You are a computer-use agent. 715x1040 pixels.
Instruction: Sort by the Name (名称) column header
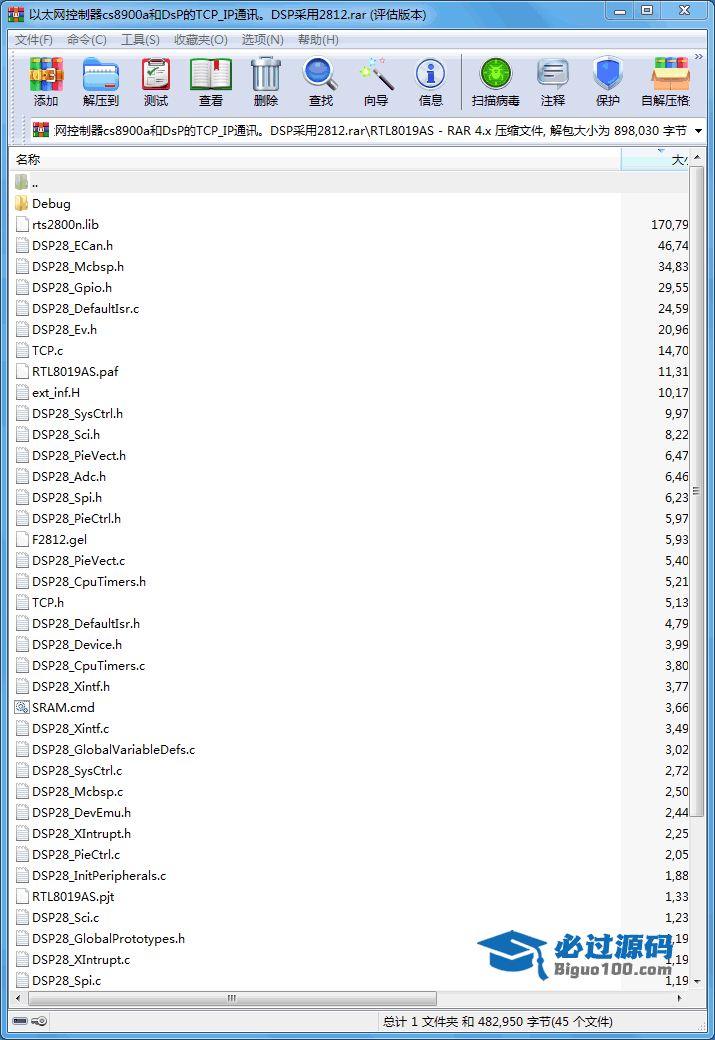click(x=300, y=160)
